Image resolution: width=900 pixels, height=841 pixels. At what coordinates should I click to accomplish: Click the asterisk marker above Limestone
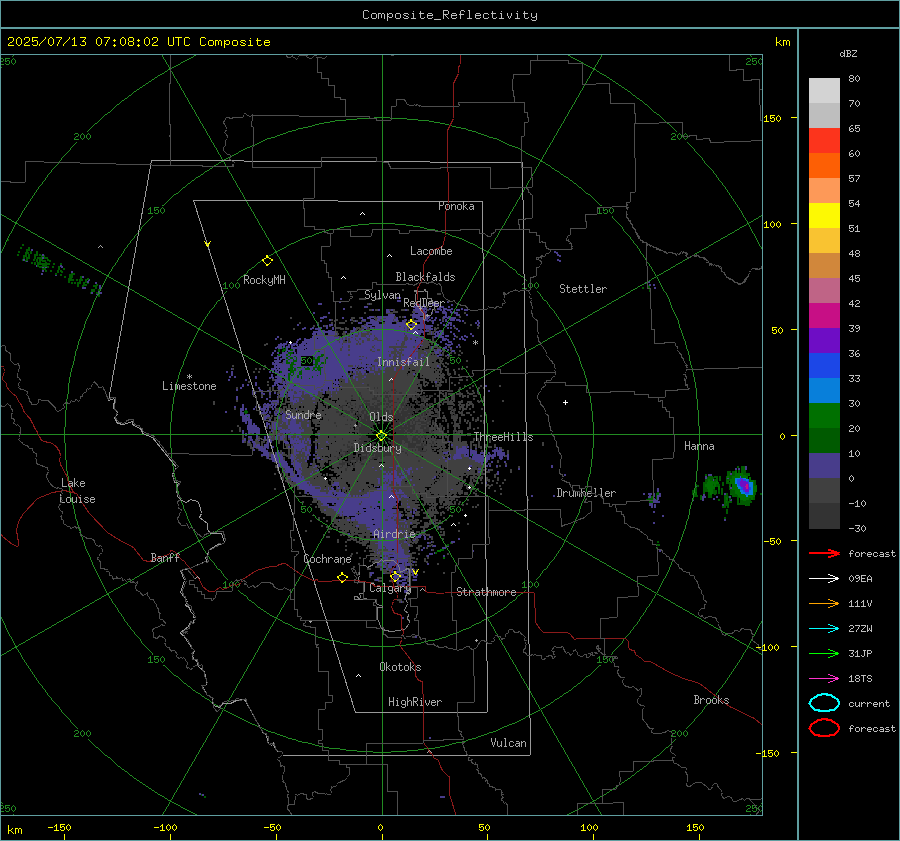189,377
